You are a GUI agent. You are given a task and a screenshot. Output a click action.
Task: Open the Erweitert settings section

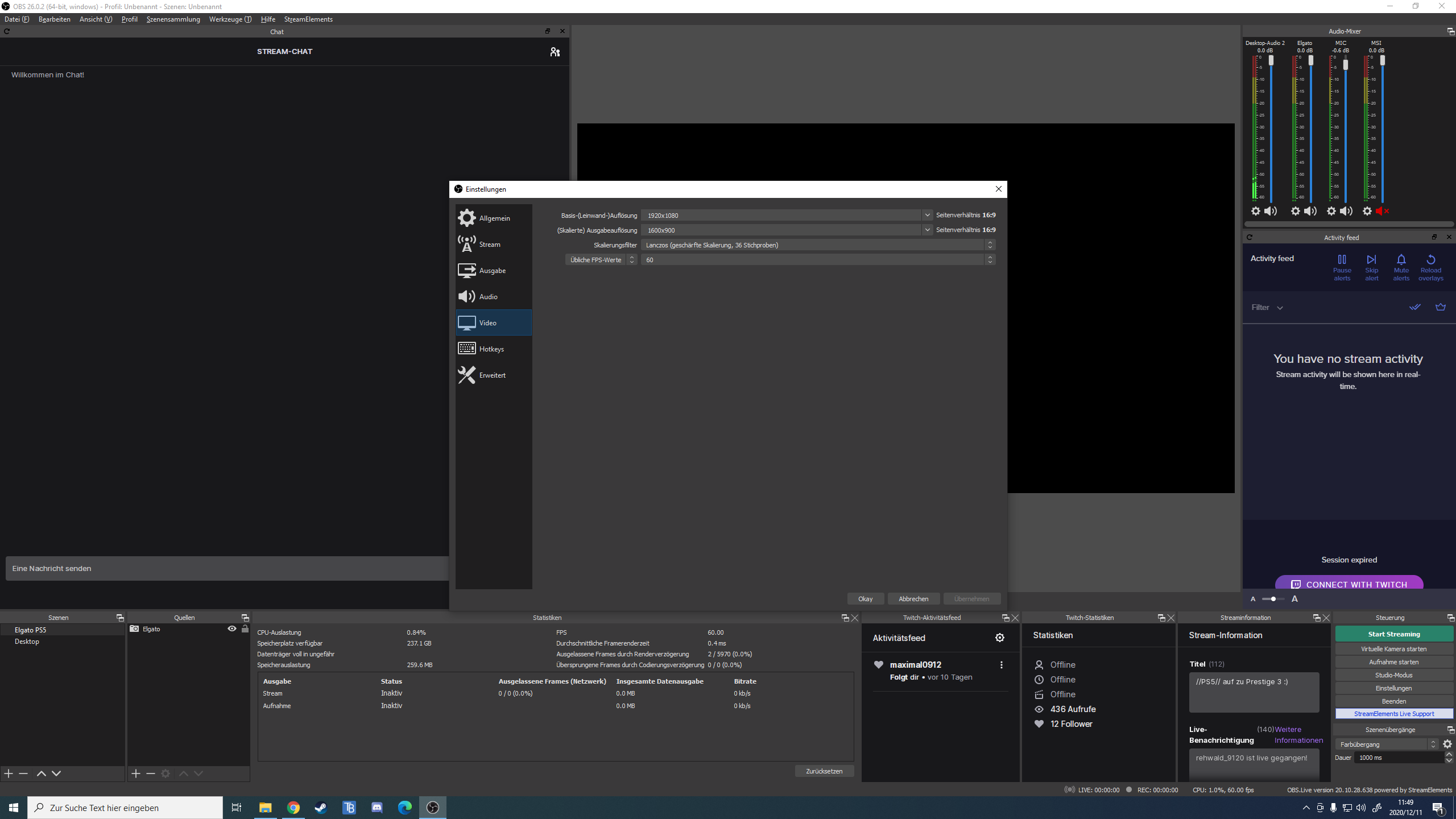493,375
